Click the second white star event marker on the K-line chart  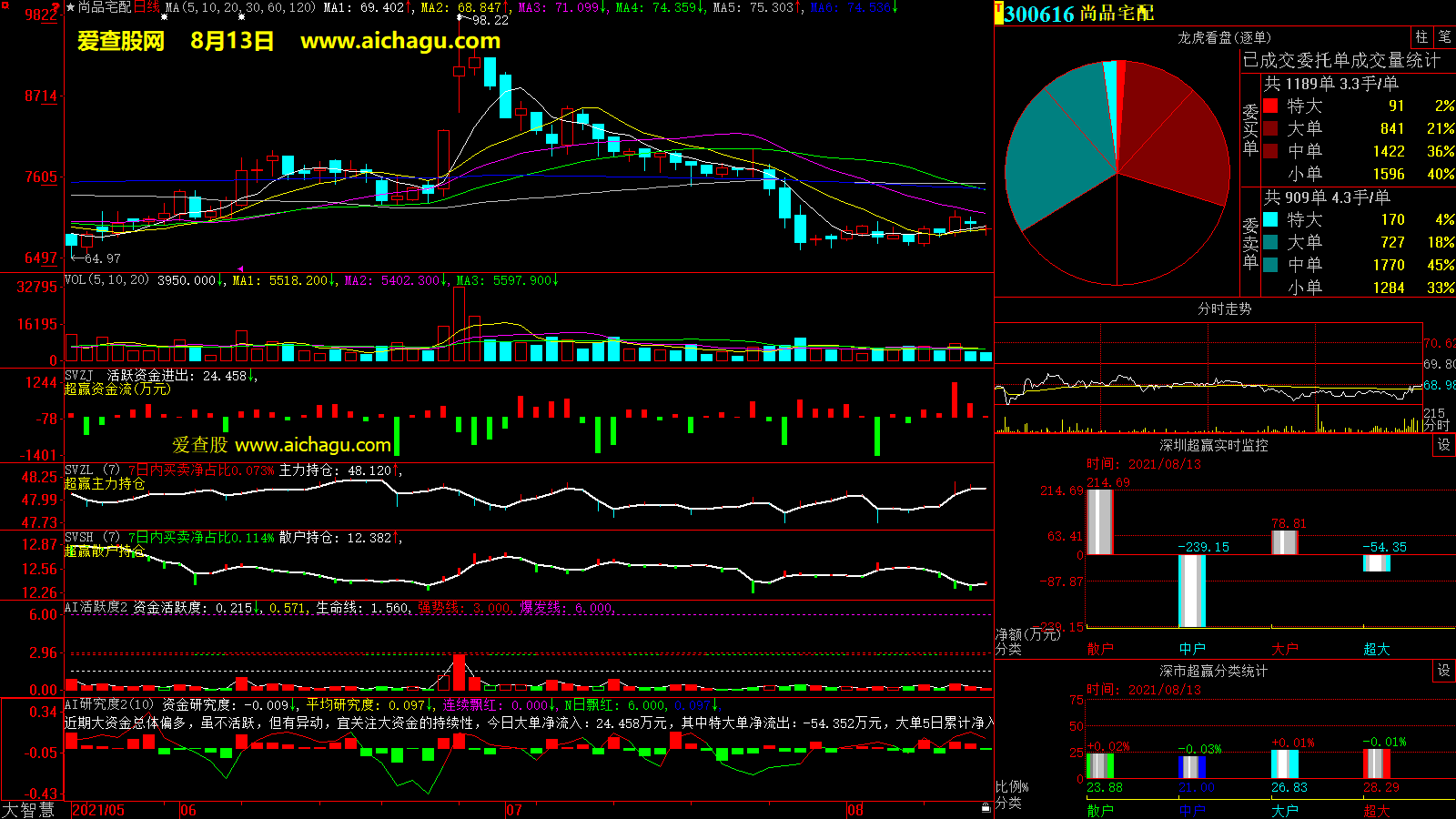tap(241, 16)
